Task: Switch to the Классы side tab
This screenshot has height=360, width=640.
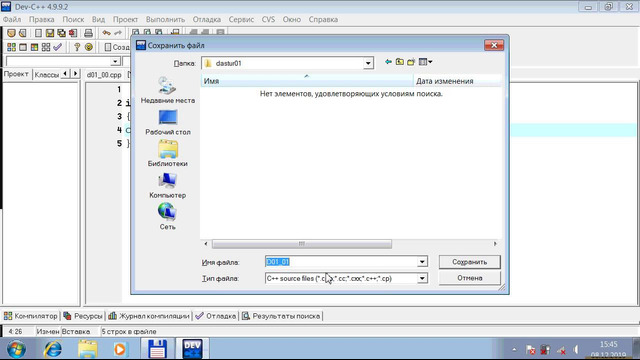Action: coord(47,75)
